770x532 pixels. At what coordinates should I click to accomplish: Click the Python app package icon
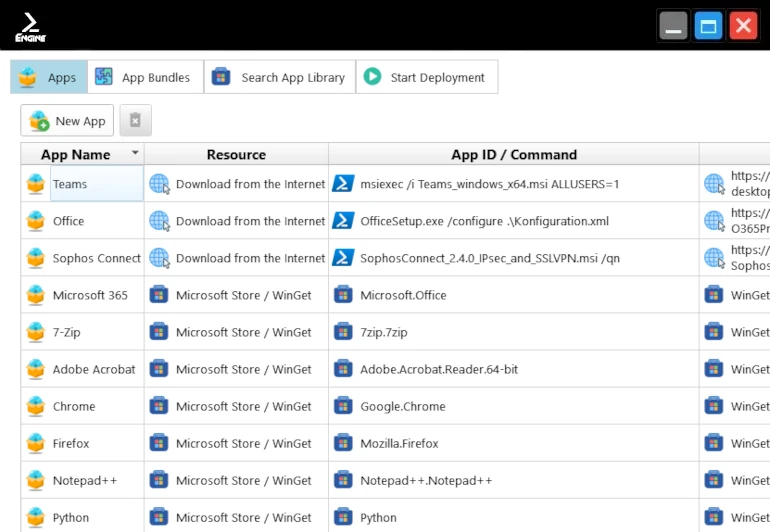(36, 517)
